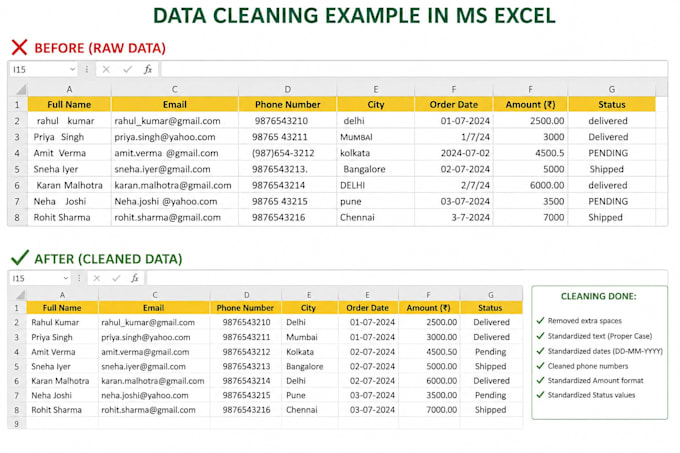
Task: Select cell 9876543216 in the cleaned data
Action: [x=246, y=410]
